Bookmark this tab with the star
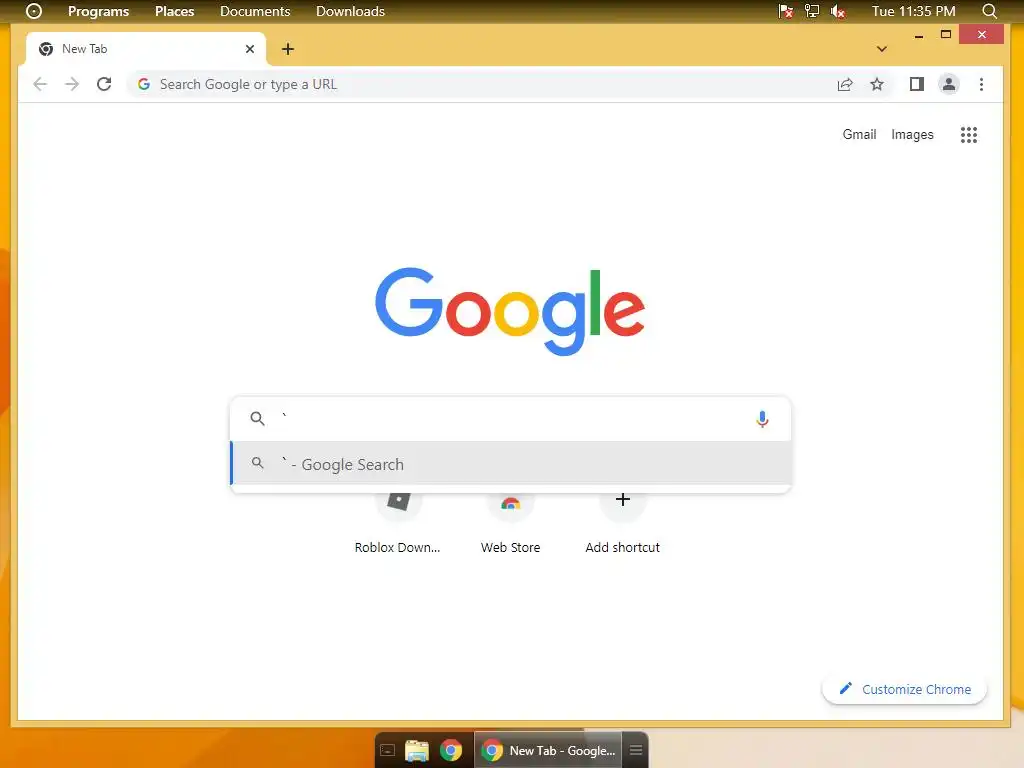Image resolution: width=1024 pixels, height=768 pixels. pos(877,84)
